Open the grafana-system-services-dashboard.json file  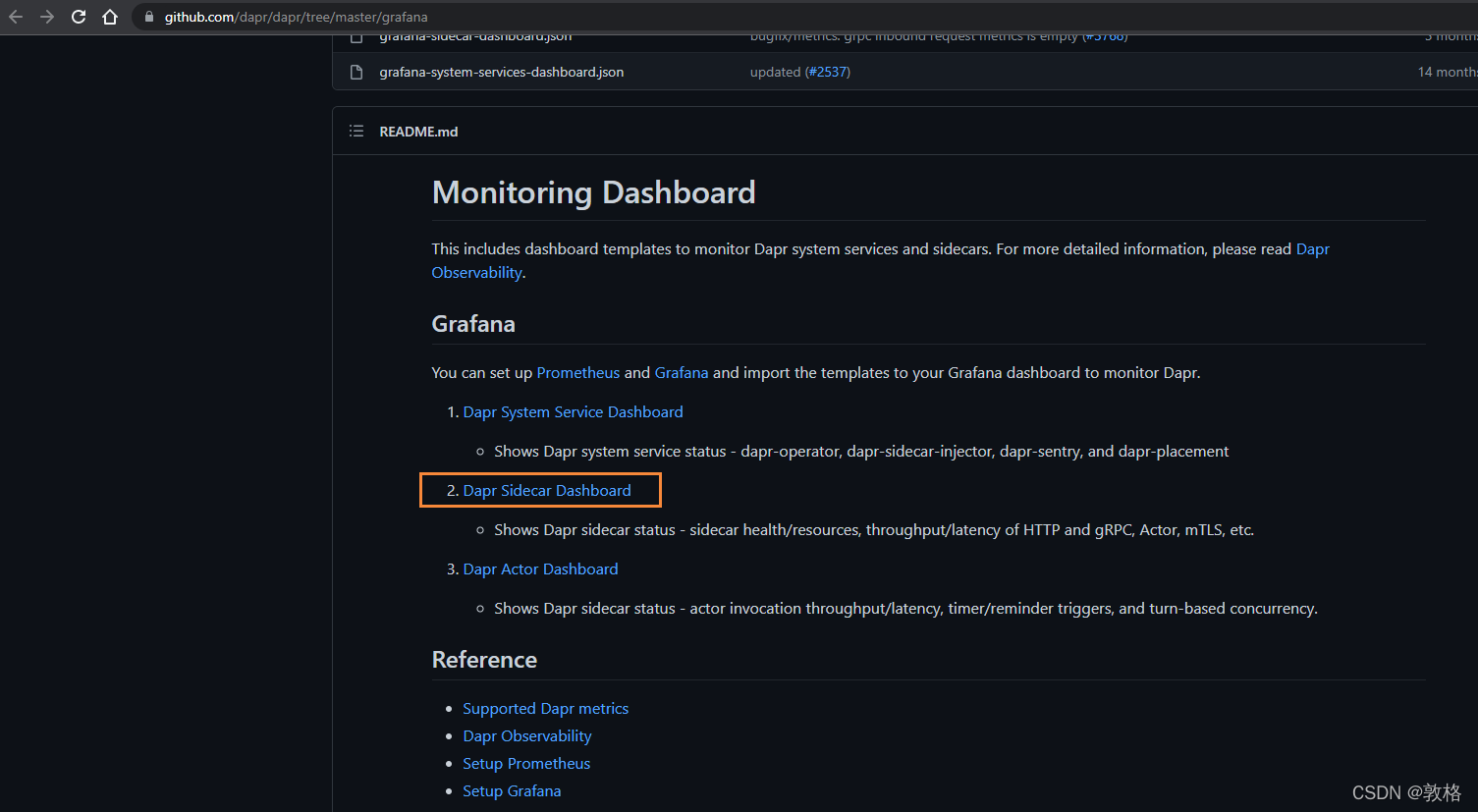pos(501,71)
